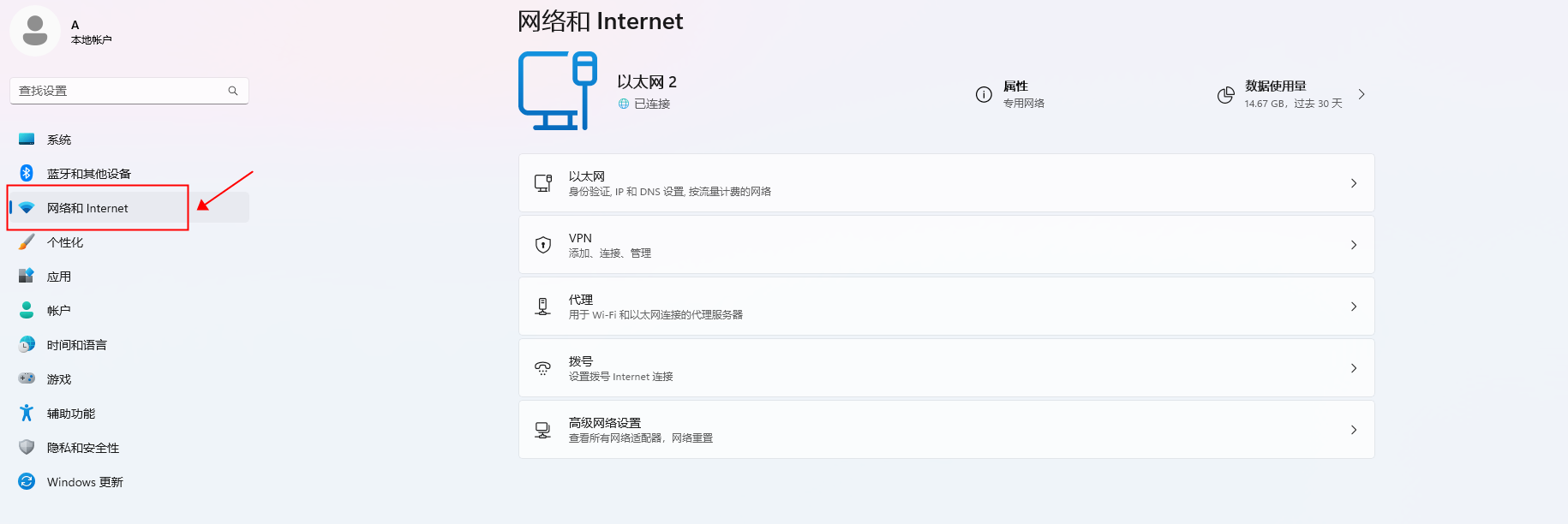Click the 属性 info circle icon
1568x524 pixels.
pos(984,94)
